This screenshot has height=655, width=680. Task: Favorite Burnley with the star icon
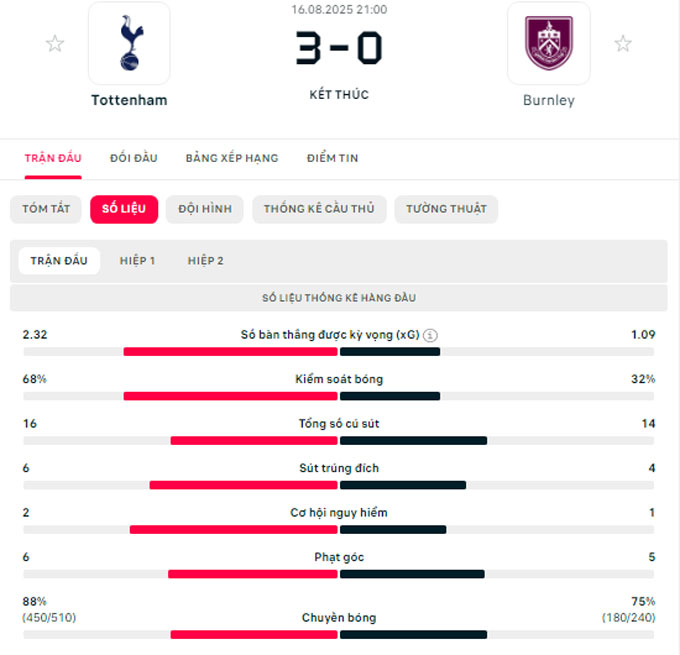(x=623, y=43)
